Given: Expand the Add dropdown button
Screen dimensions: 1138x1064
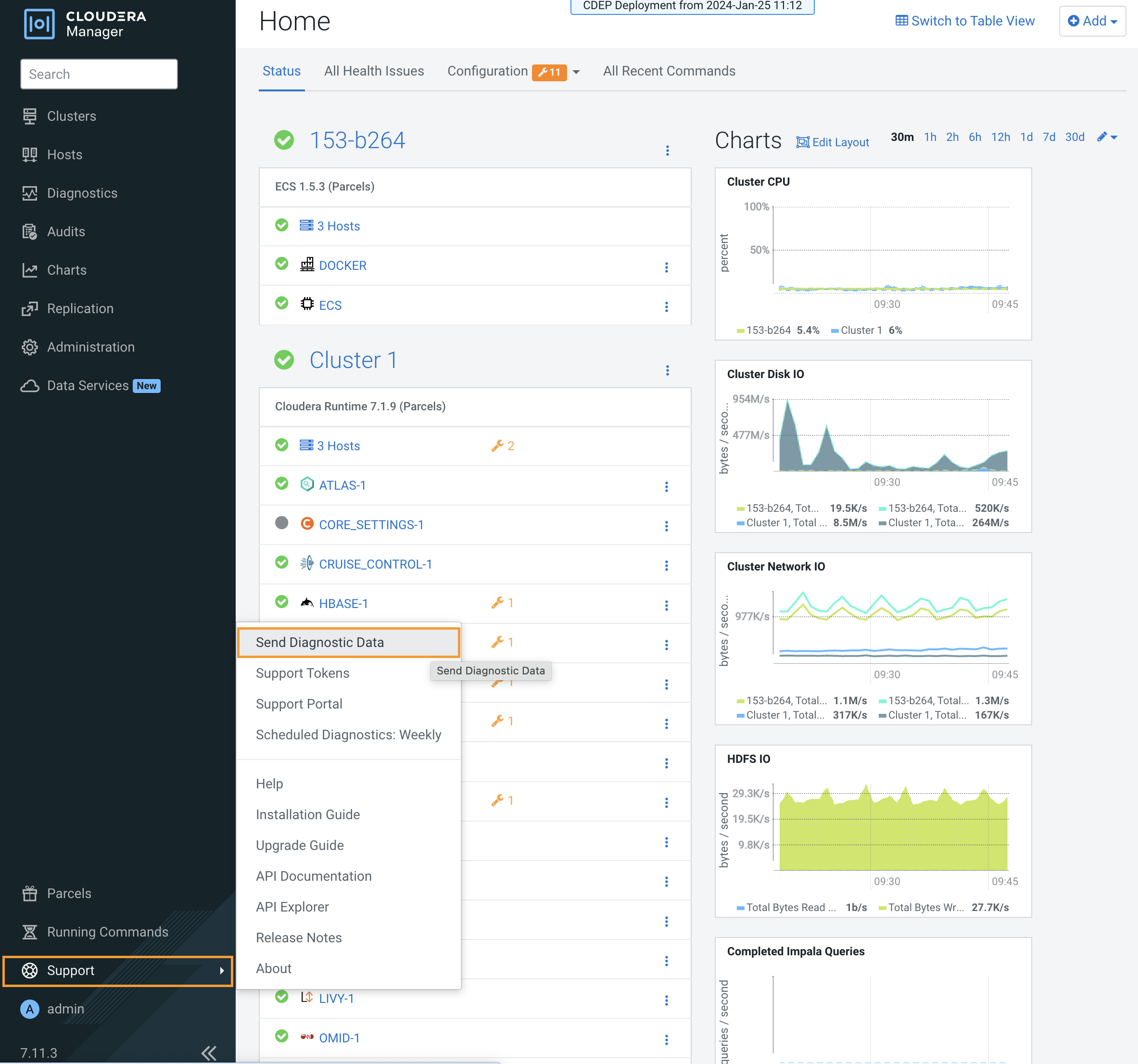Looking at the screenshot, I should 1092,21.
